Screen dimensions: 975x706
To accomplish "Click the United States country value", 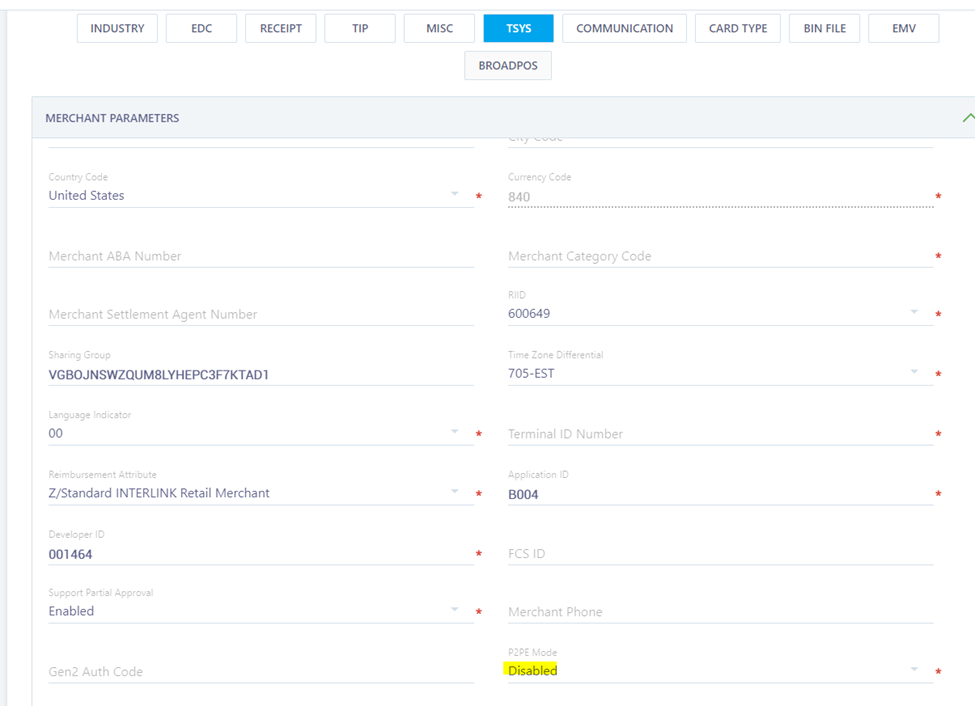I will pyautogui.click(x=86, y=195).
